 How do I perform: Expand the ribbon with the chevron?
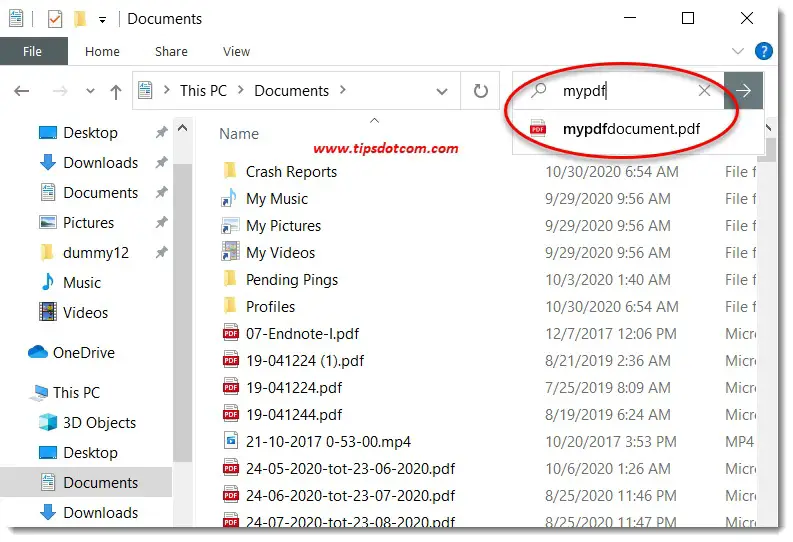(737, 51)
